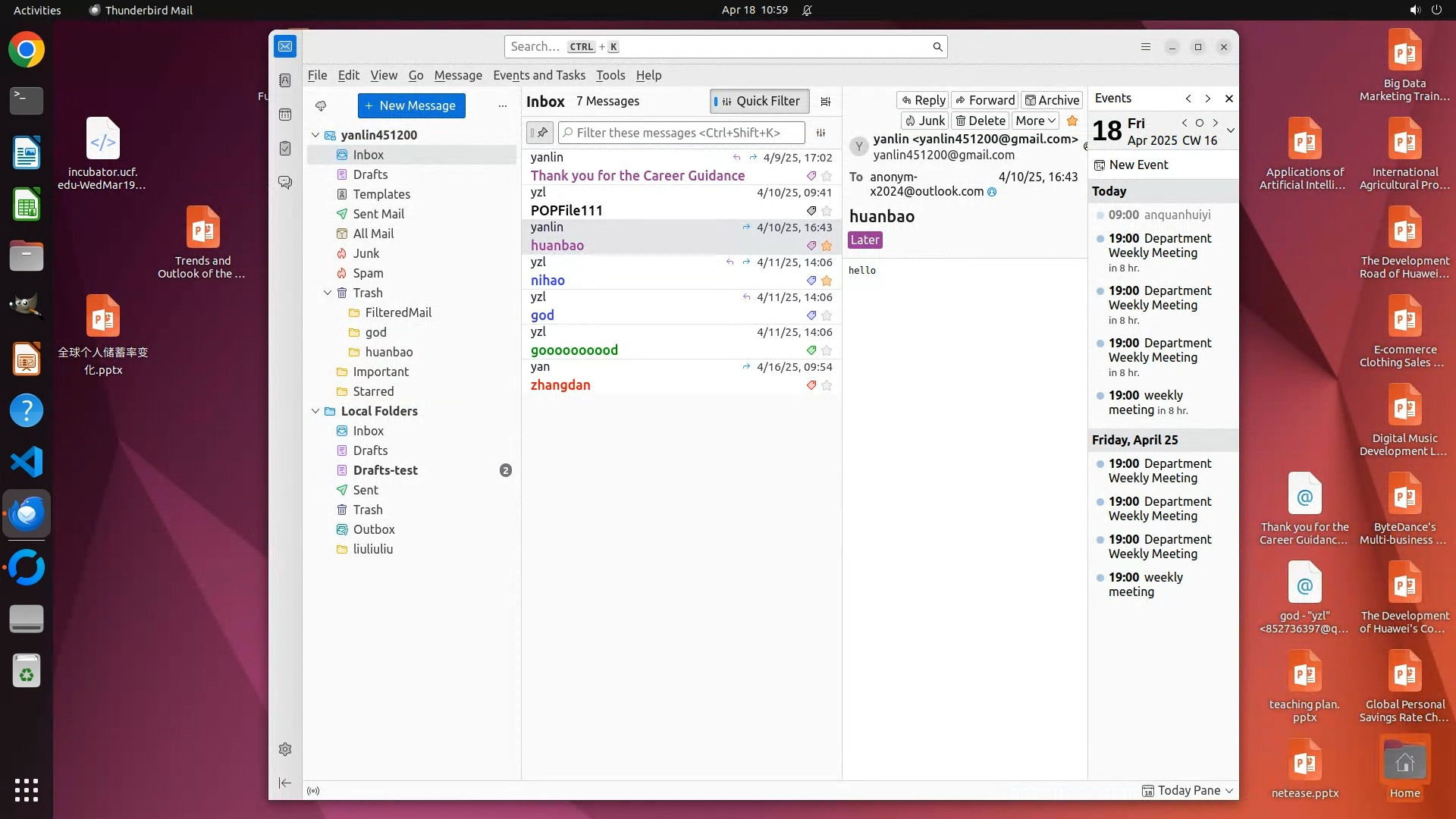
Task: Click the Get Messages cloud icon
Action: [321, 106]
